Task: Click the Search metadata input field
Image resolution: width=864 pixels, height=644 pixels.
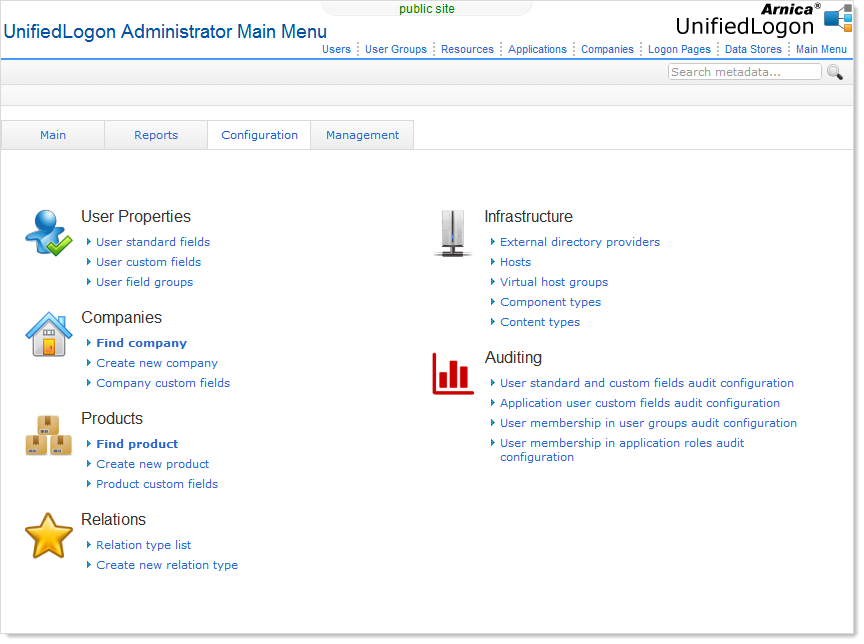Action: coord(744,72)
